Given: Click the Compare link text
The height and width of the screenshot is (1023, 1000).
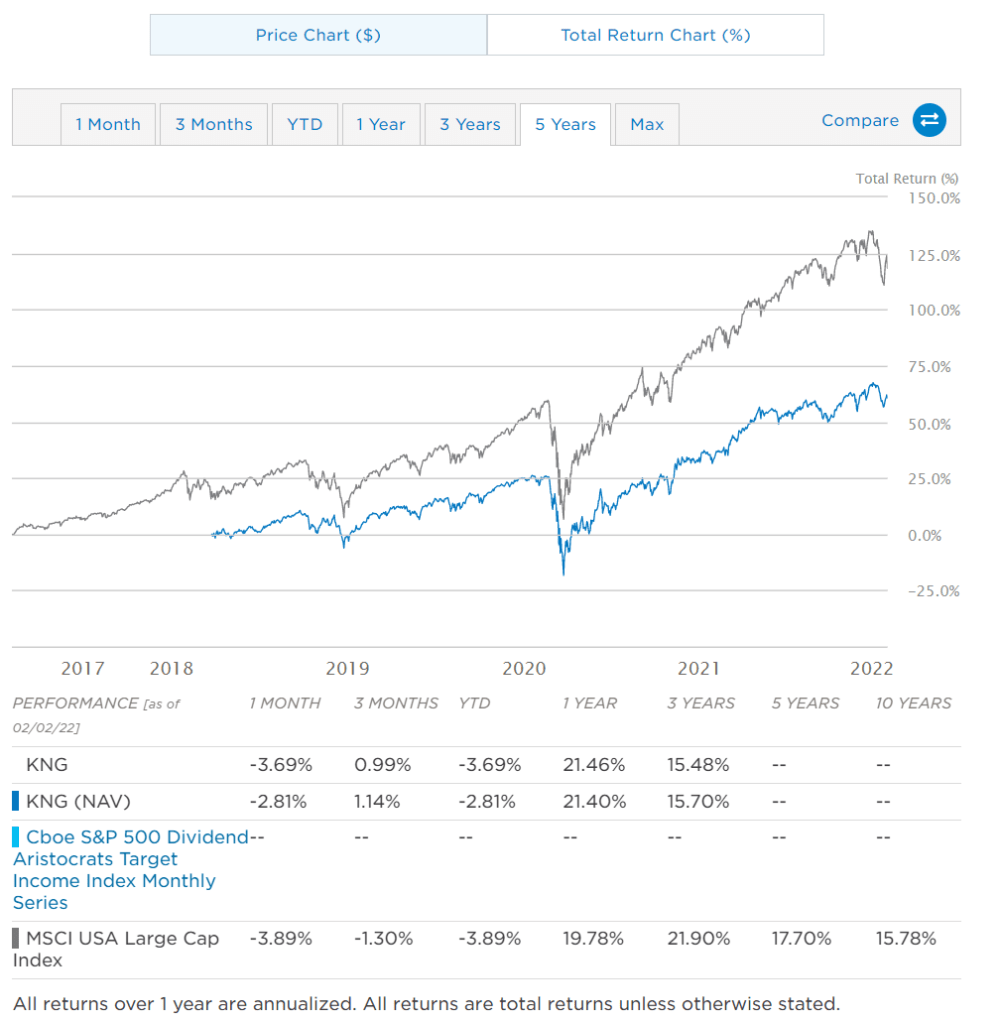Looking at the screenshot, I should pyautogui.click(x=860, y=121).
